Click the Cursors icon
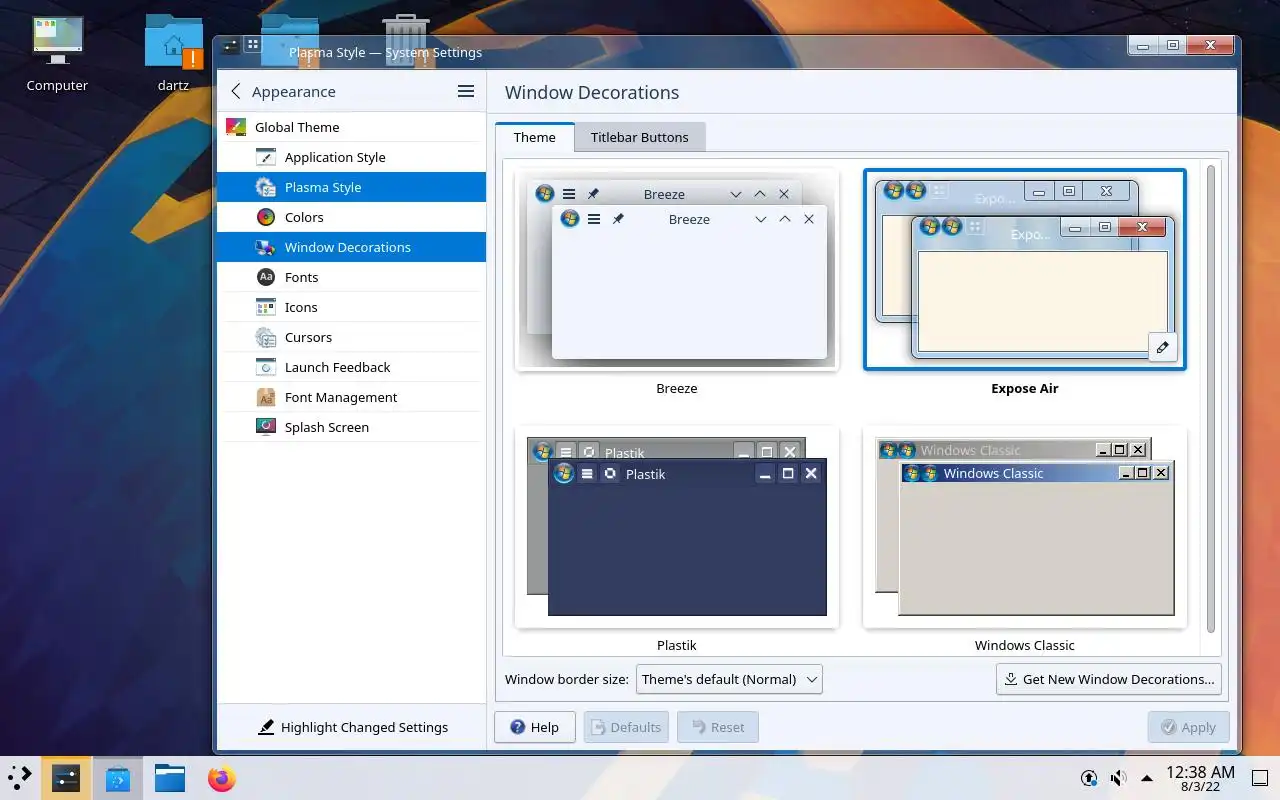The image size is (1280, 800). point(265,337)
